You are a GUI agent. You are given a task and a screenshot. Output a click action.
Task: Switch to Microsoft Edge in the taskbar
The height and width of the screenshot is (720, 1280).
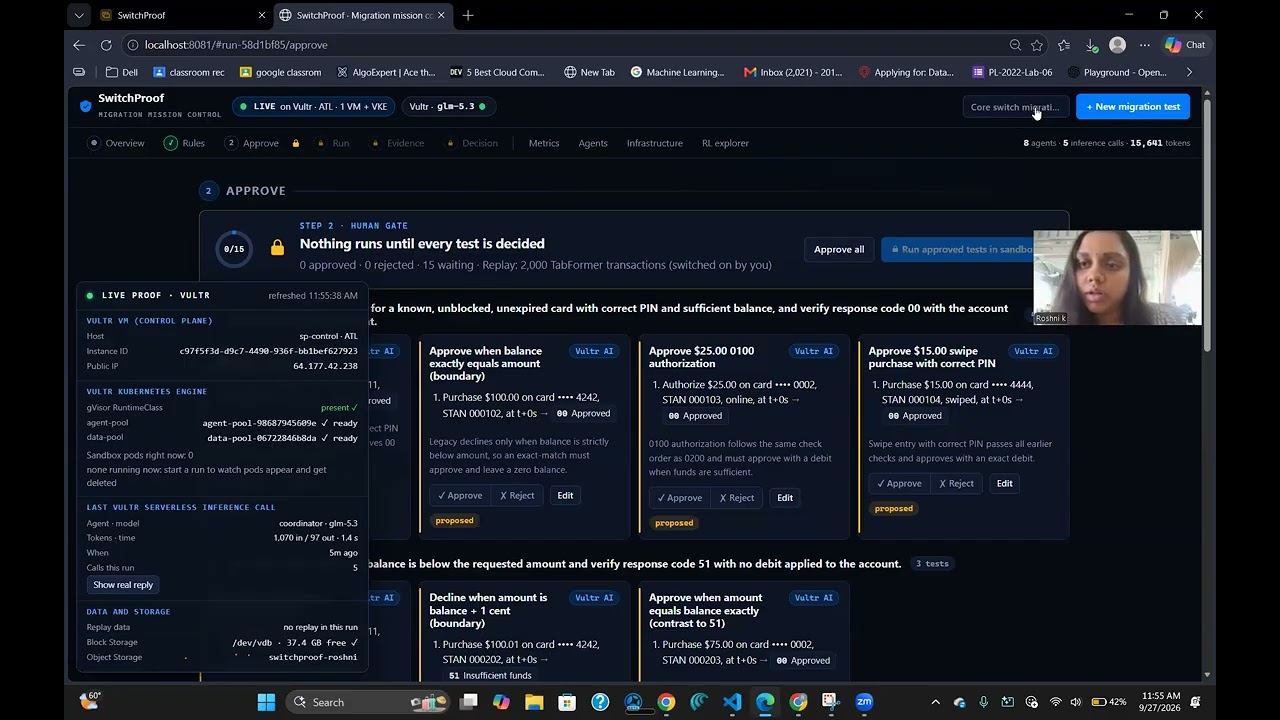coord(765,702)
